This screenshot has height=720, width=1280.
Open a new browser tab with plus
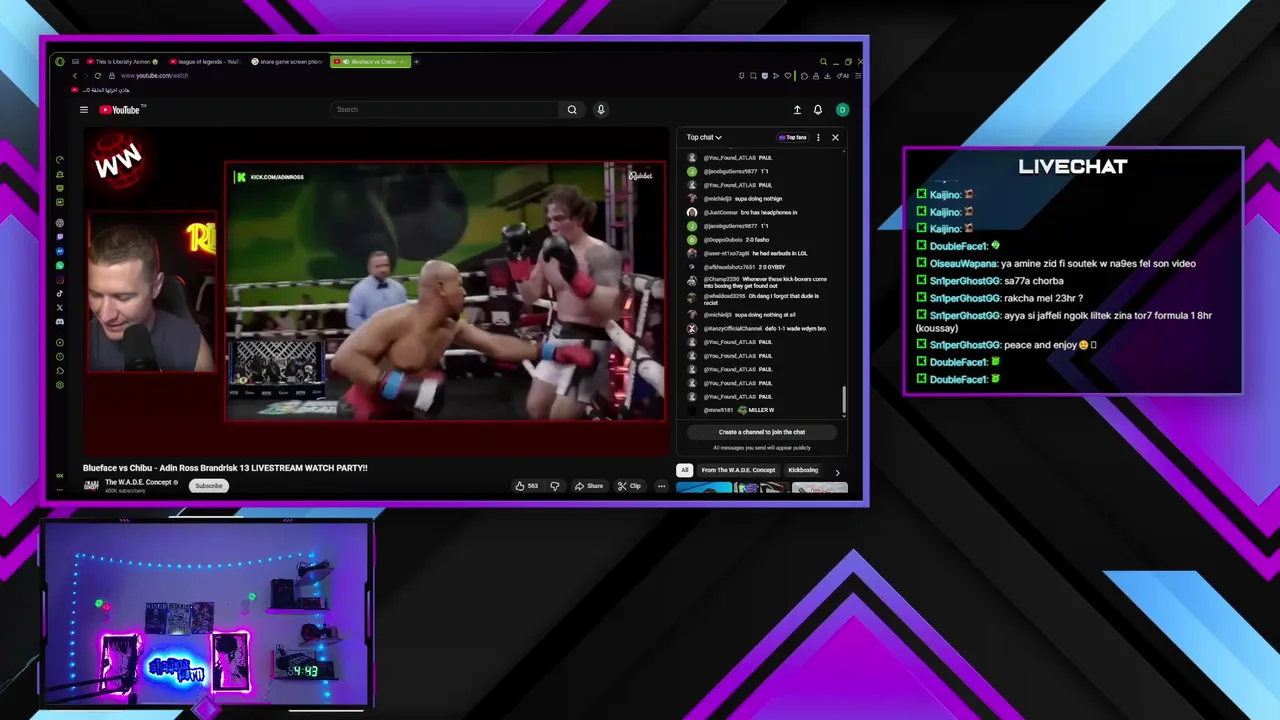[417, 62]
